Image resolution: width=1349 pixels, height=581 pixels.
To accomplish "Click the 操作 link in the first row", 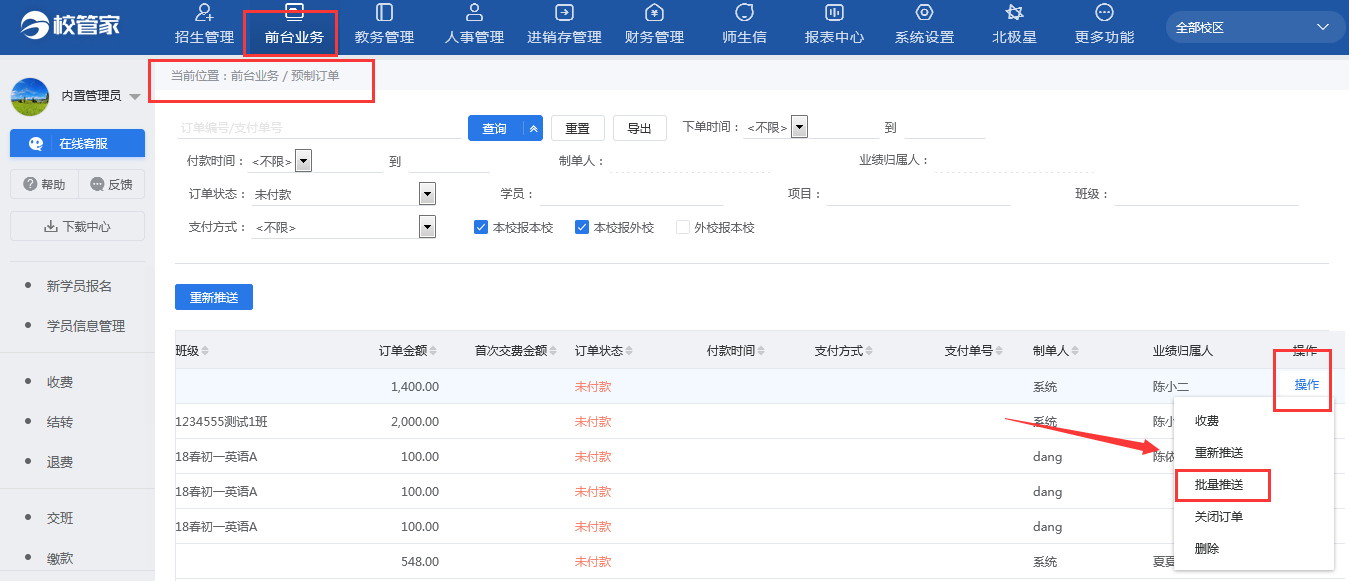I will (x=1307, y=385).
